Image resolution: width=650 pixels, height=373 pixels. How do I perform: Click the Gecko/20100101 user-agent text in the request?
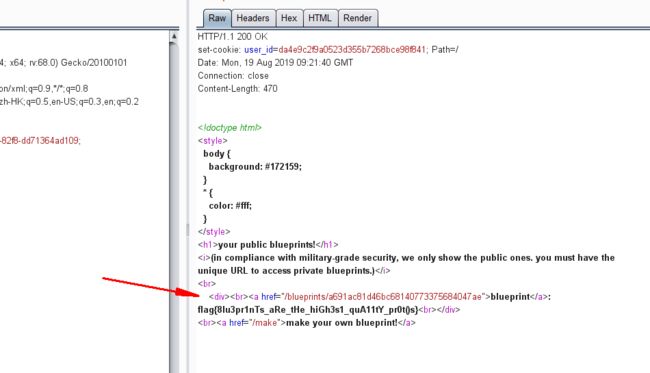94,63
